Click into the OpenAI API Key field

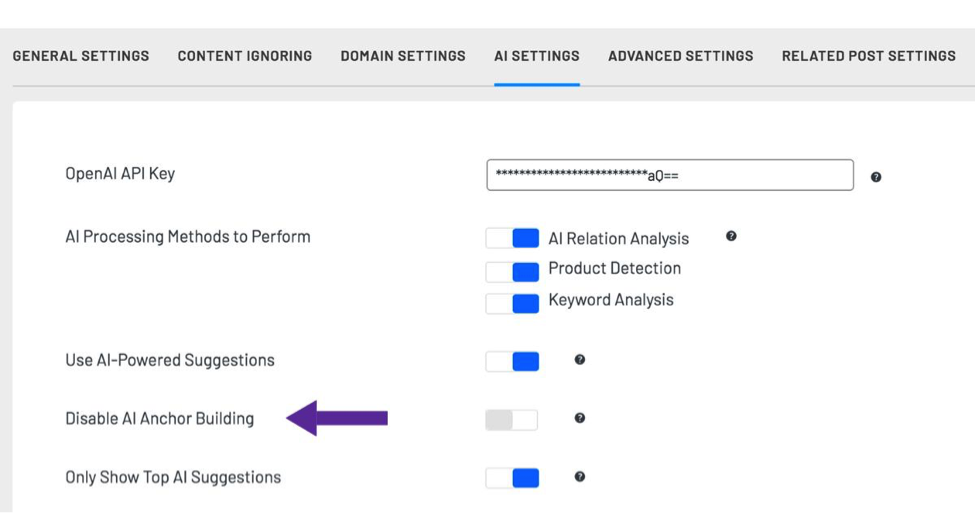pyautogui.click(x=670, y=175)
